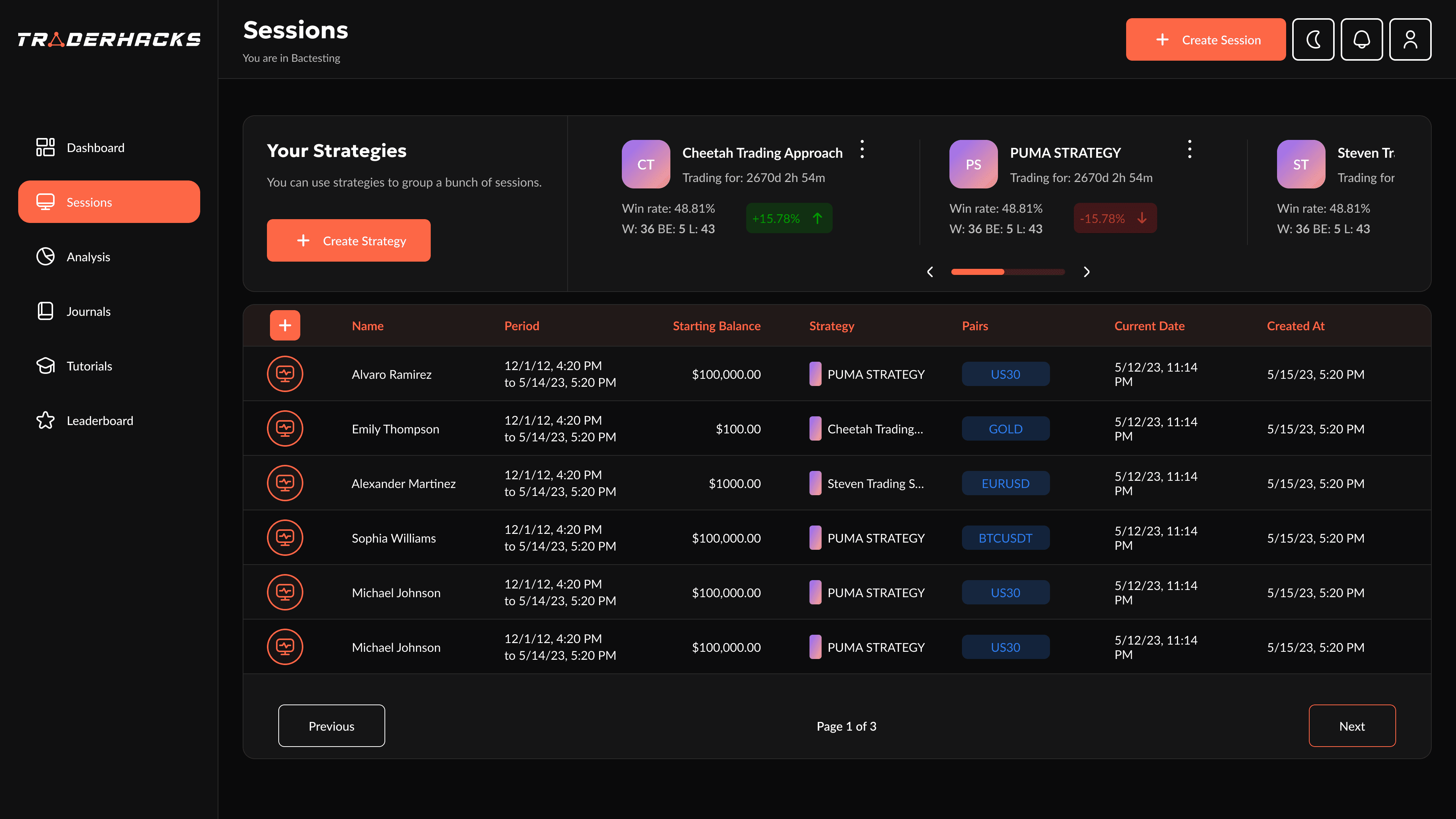Open Emily Thompson session monitor icon
Viewport: 1456px width, 819px height.
285,428
